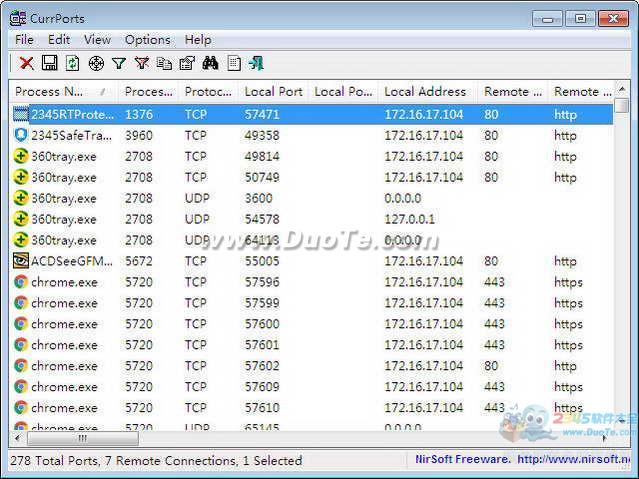The height and width of the screenshot is (479, 639).
Task: Click the red X close connections icon
Action: click(x=26, y=64)
